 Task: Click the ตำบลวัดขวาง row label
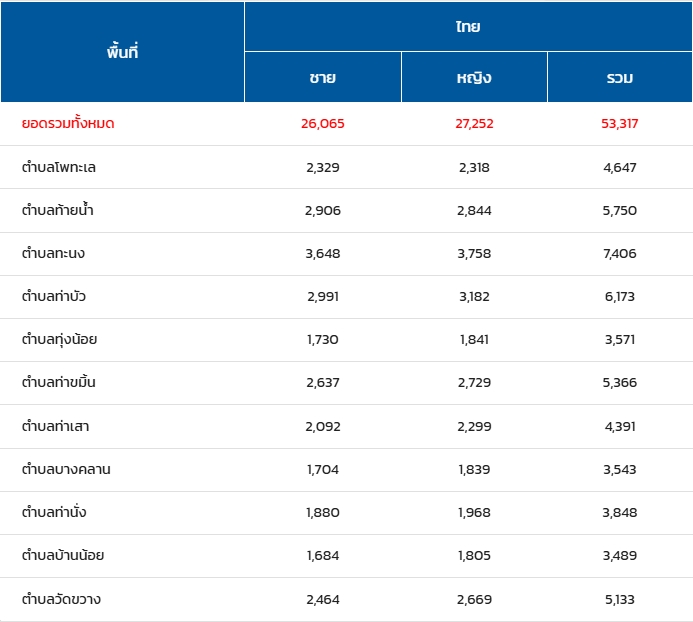61,599
